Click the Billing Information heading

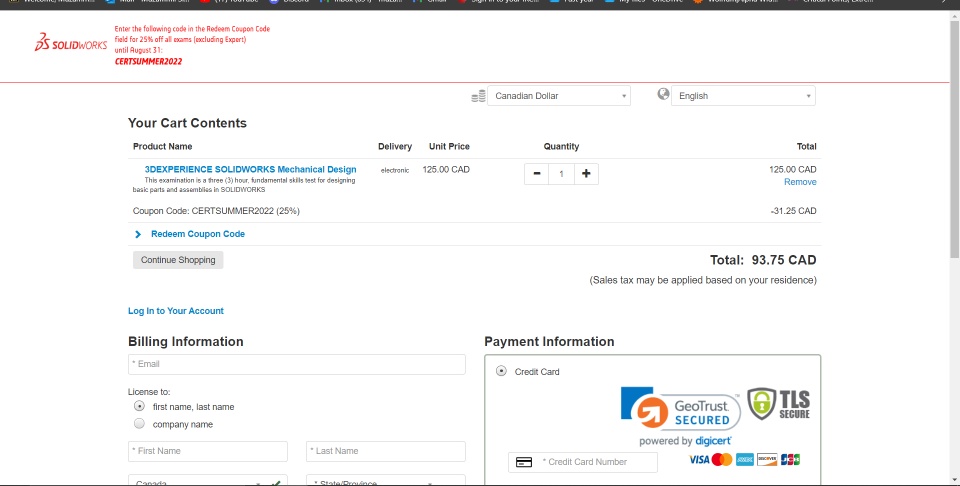coord(186,342)
